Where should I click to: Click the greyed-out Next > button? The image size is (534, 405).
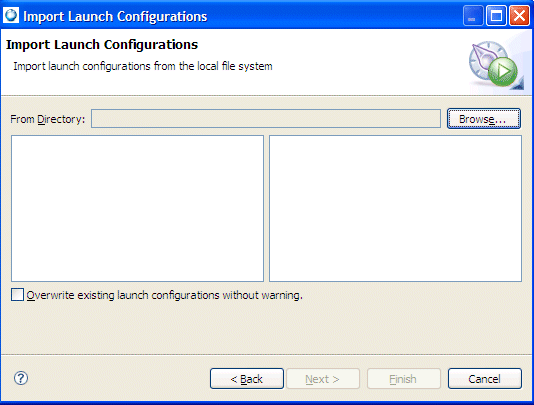323,378
